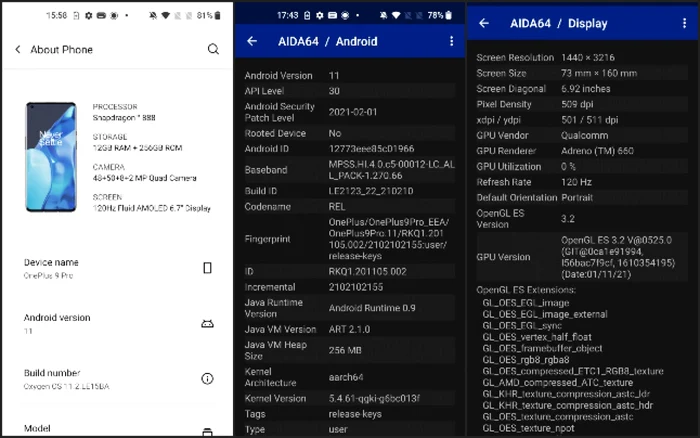Tap muted bell icon in 17:43 status bar
Screen dimensions: 700x438
tap(383, 16)
